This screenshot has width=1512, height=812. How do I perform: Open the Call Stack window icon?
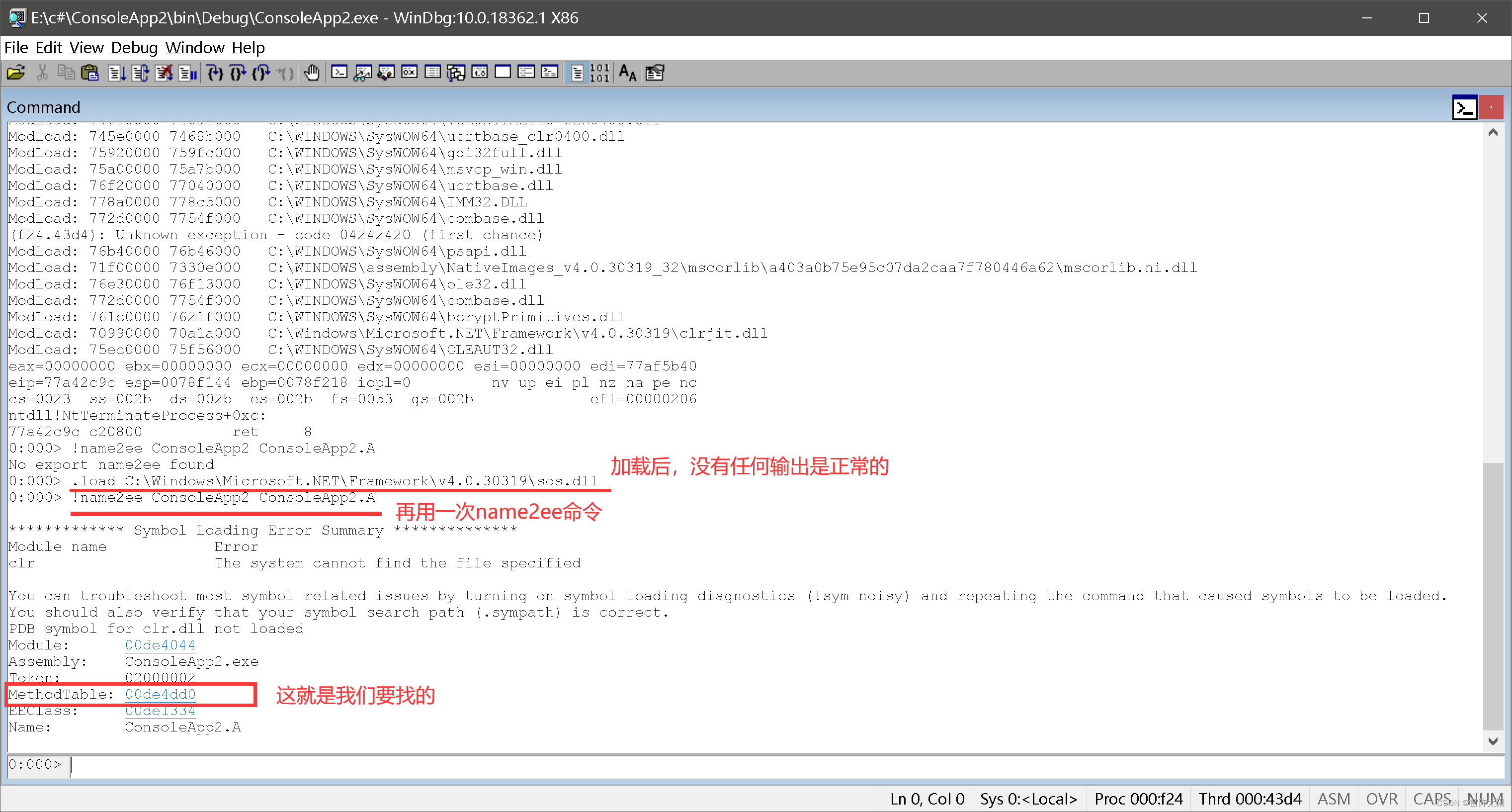tap(455, 73)
